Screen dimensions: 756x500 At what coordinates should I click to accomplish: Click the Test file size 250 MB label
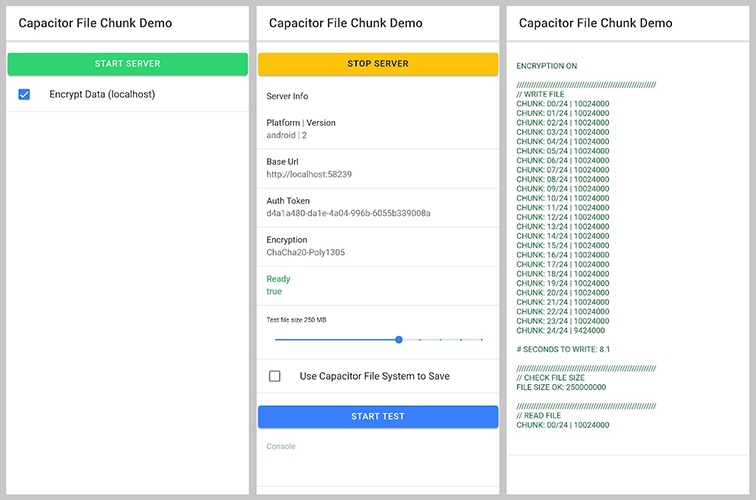296,320
